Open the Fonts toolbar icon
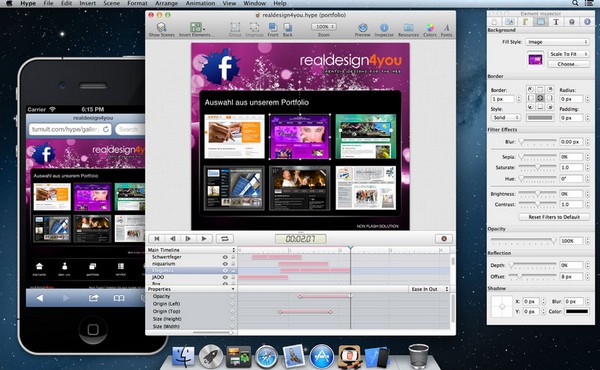Screen dimensions: 600x370 [x=446, y=29]
